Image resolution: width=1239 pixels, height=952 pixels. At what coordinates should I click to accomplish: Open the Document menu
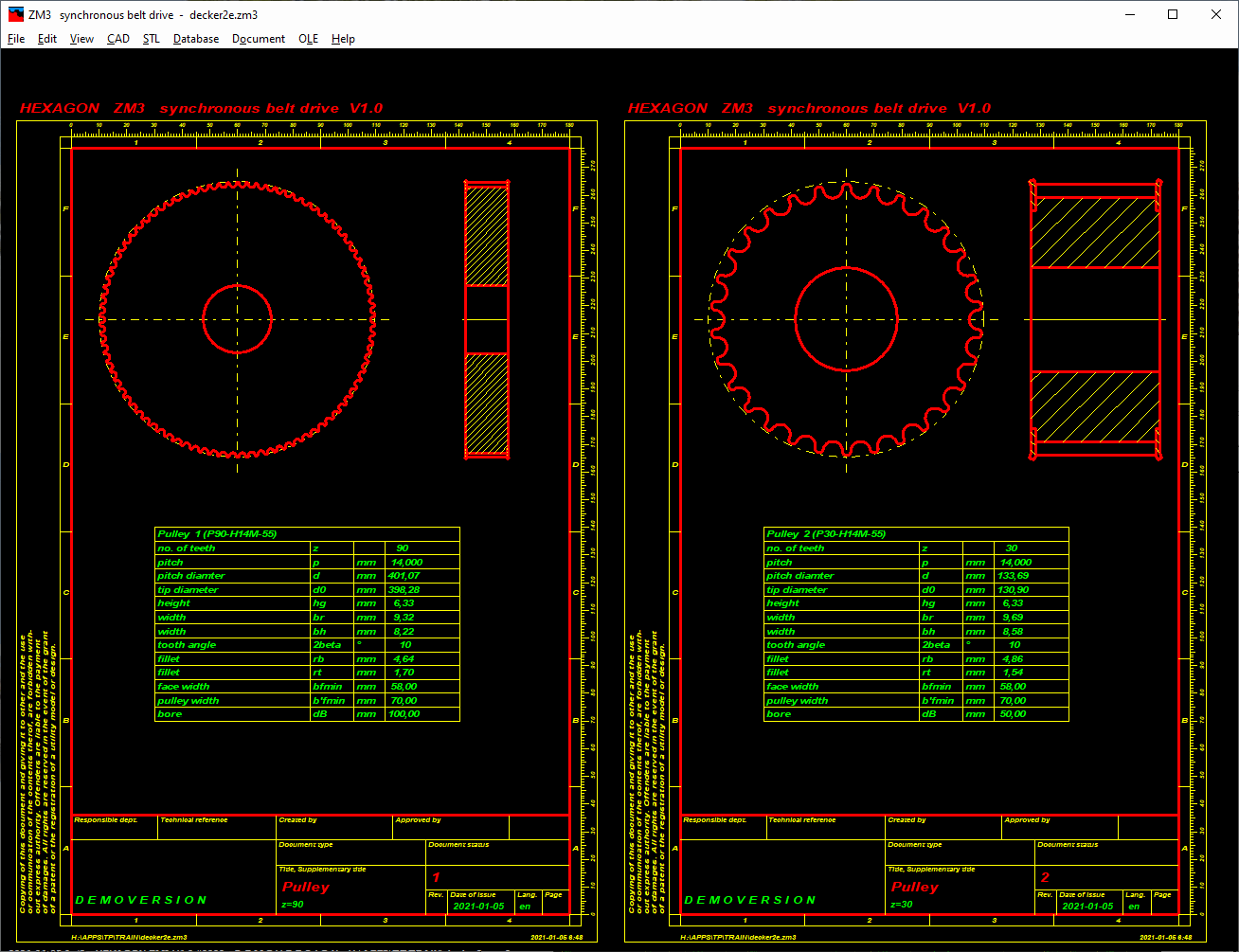[x=259, y=39]
